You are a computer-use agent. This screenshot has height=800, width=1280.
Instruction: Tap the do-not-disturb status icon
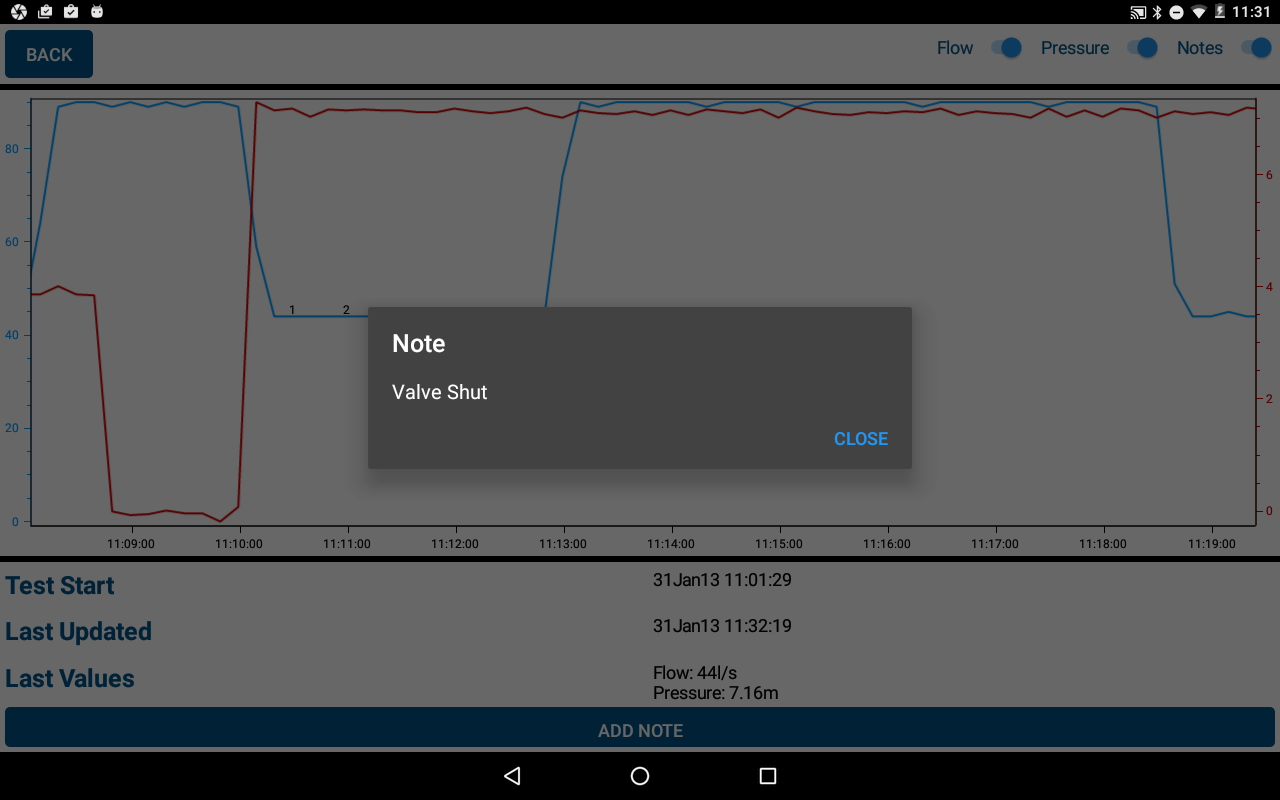point(1177,12)
